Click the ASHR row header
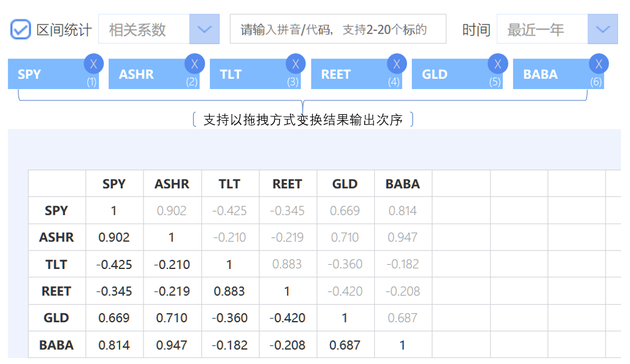The height and width of the screenshot is (364, 630). (x=56, y=237)
